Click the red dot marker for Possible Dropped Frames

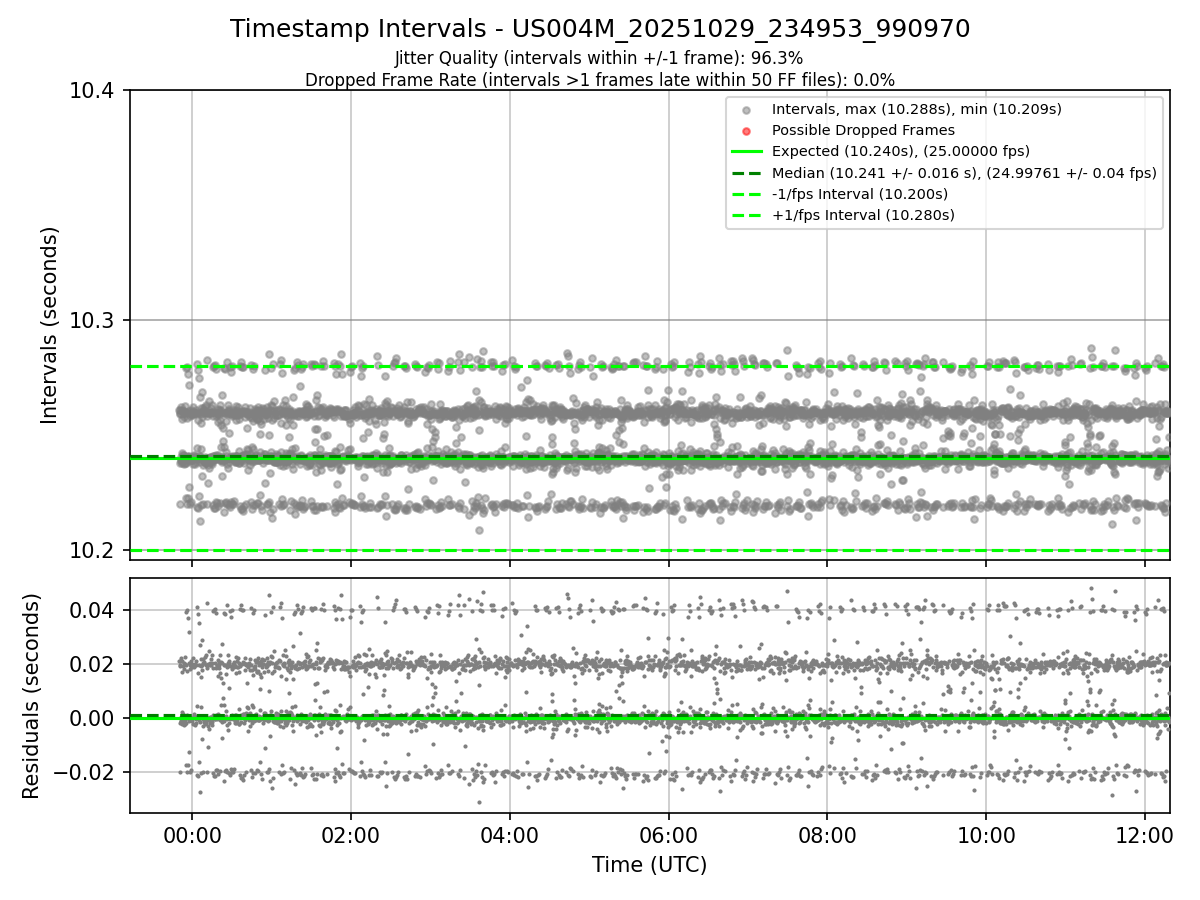(746, 131)
